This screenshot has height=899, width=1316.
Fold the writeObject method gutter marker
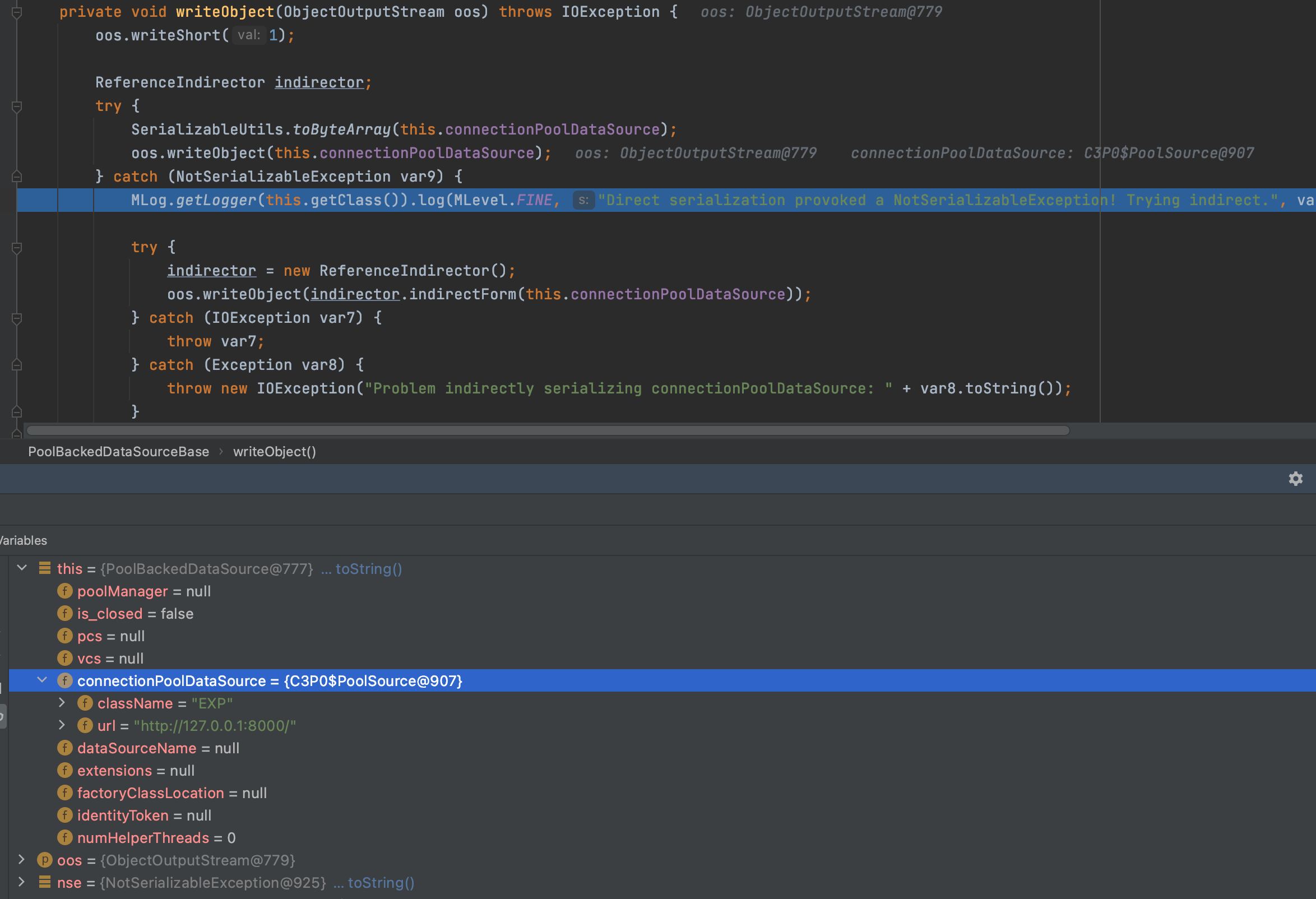tap(17, 12)
